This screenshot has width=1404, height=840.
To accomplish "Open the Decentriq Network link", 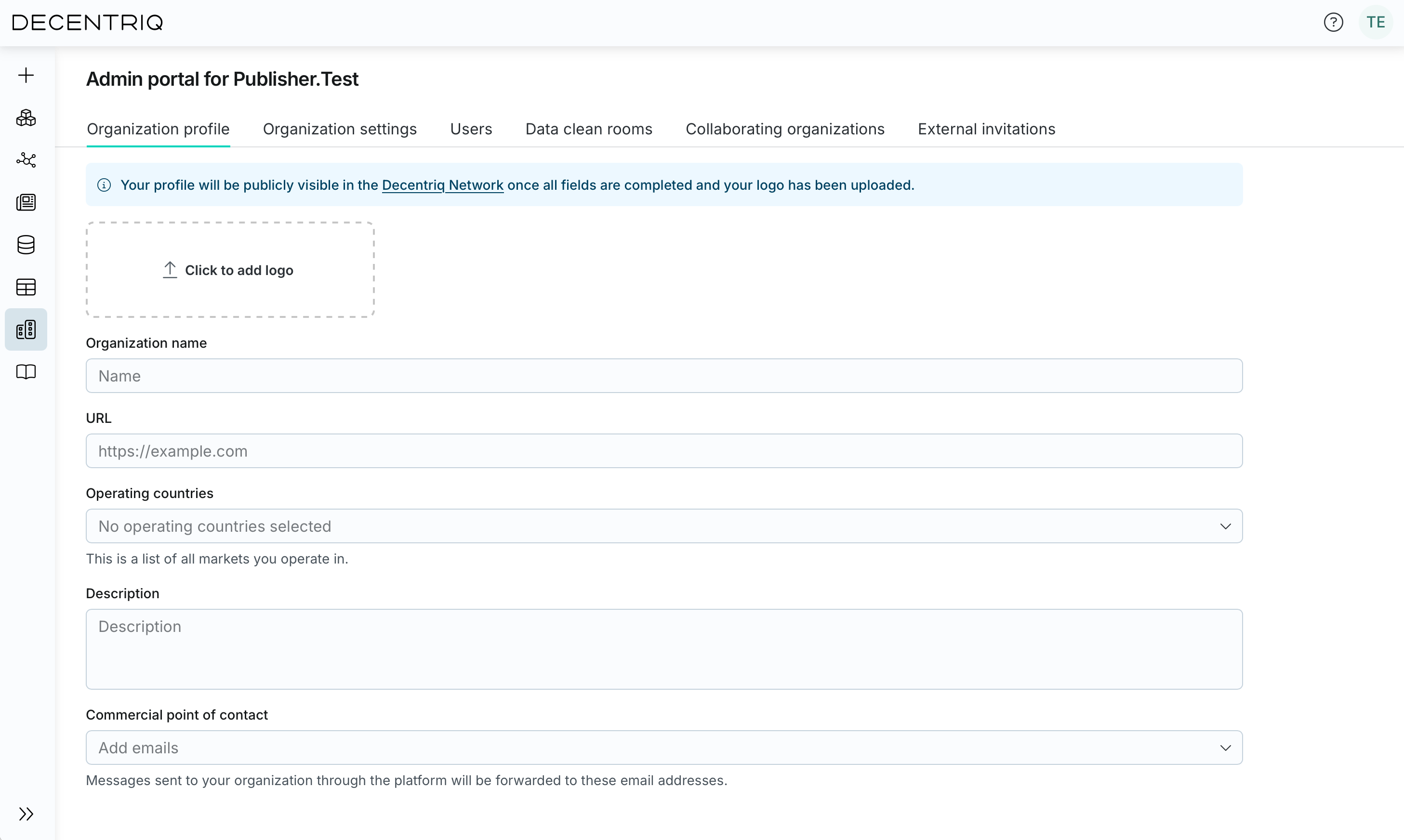I will [x=442, y=185].
